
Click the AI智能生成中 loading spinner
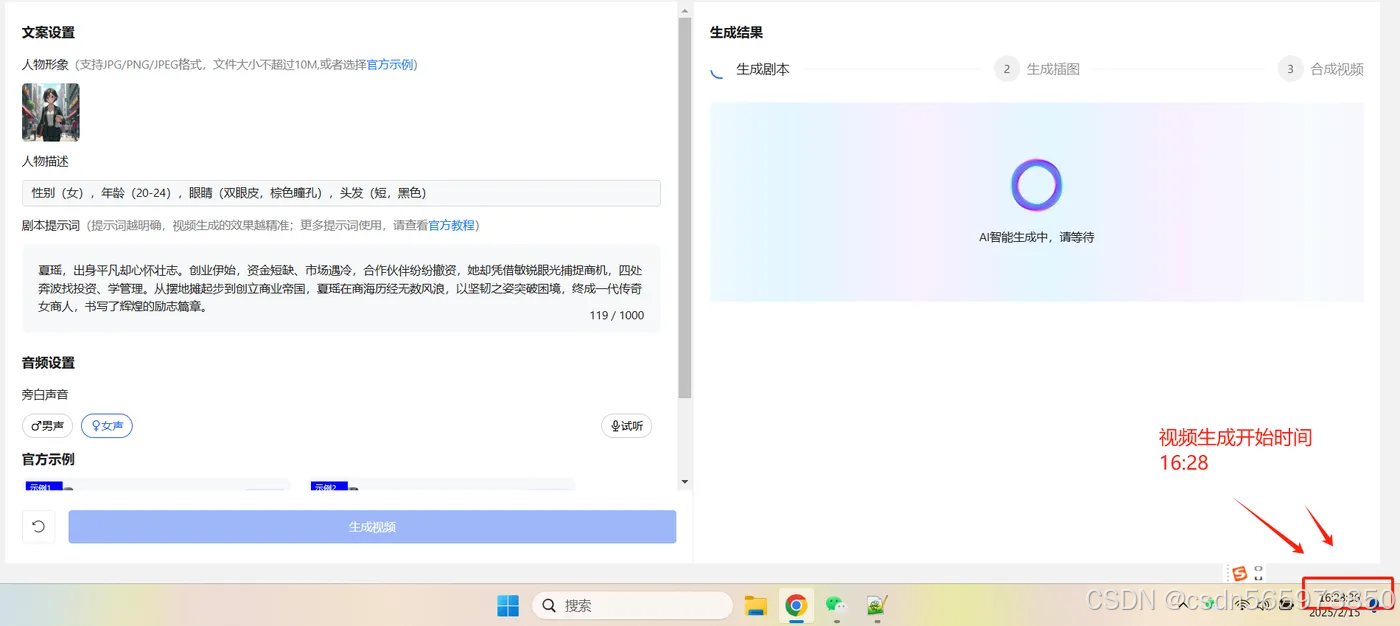coord(1036,184)
